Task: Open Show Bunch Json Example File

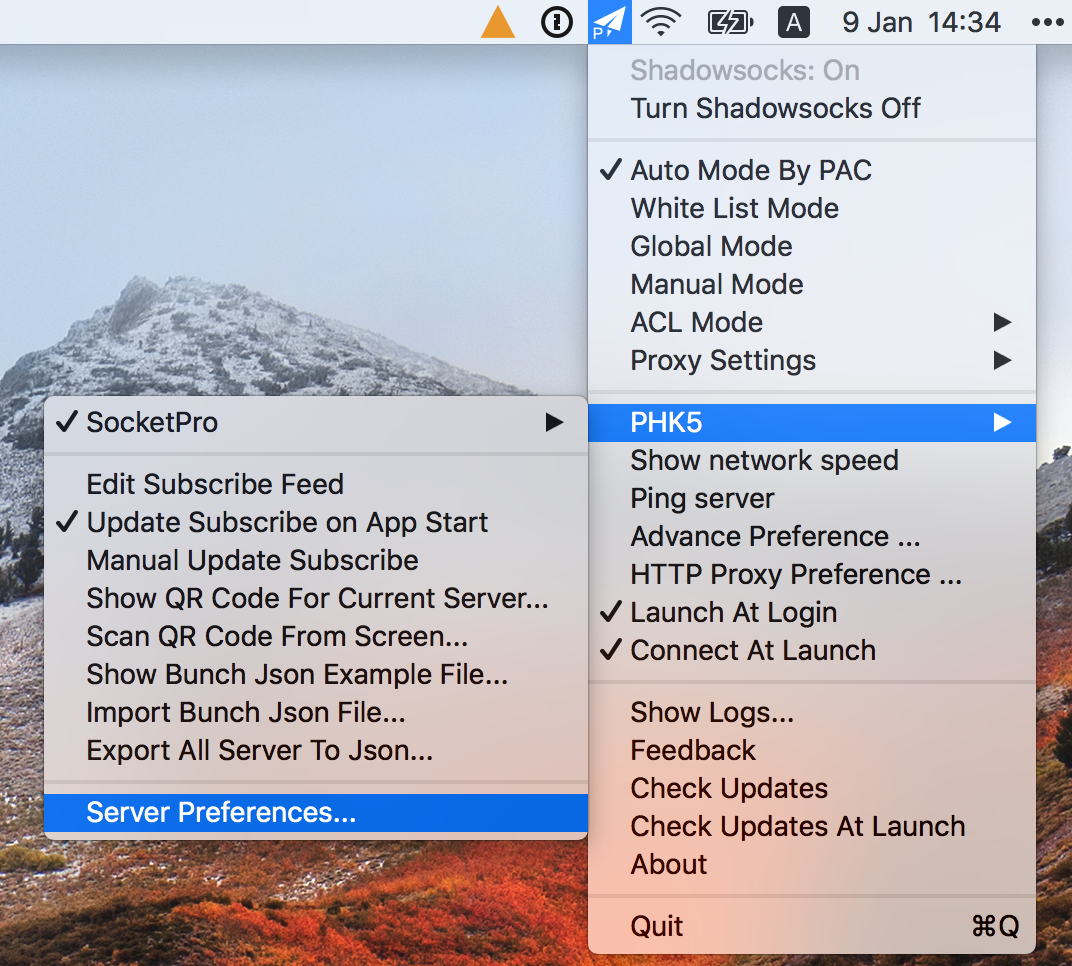Action: point(316,675)
